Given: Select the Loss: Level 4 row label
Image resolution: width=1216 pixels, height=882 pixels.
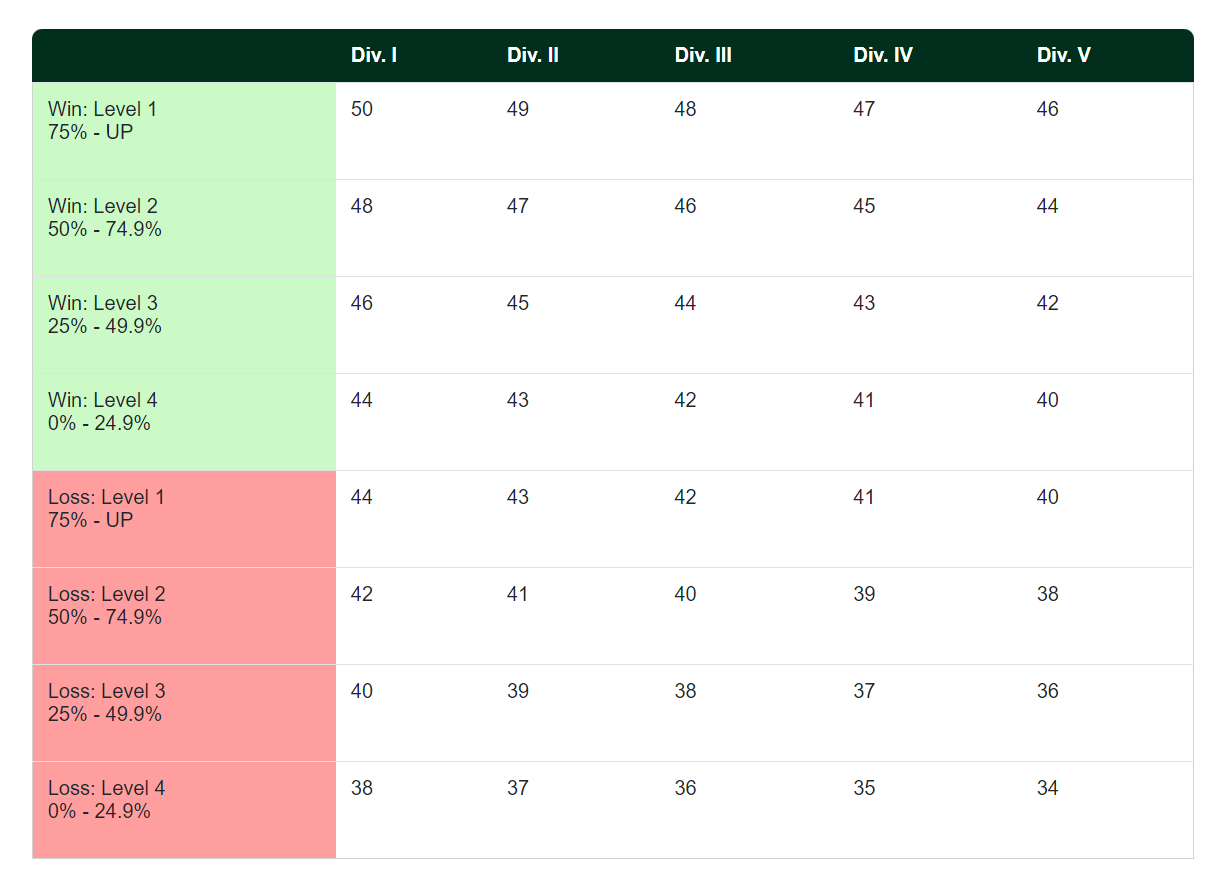Looking at the screenshot, I should [106, 799].
